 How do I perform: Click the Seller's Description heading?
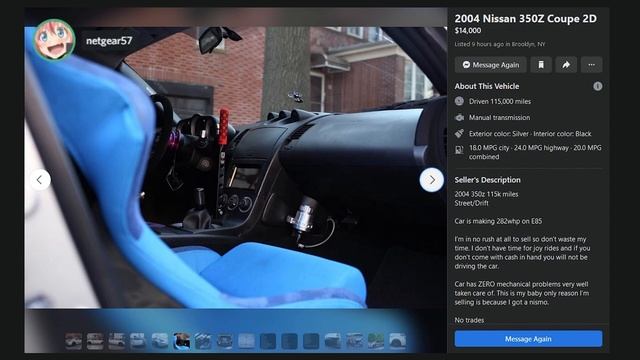click(487, 180)
